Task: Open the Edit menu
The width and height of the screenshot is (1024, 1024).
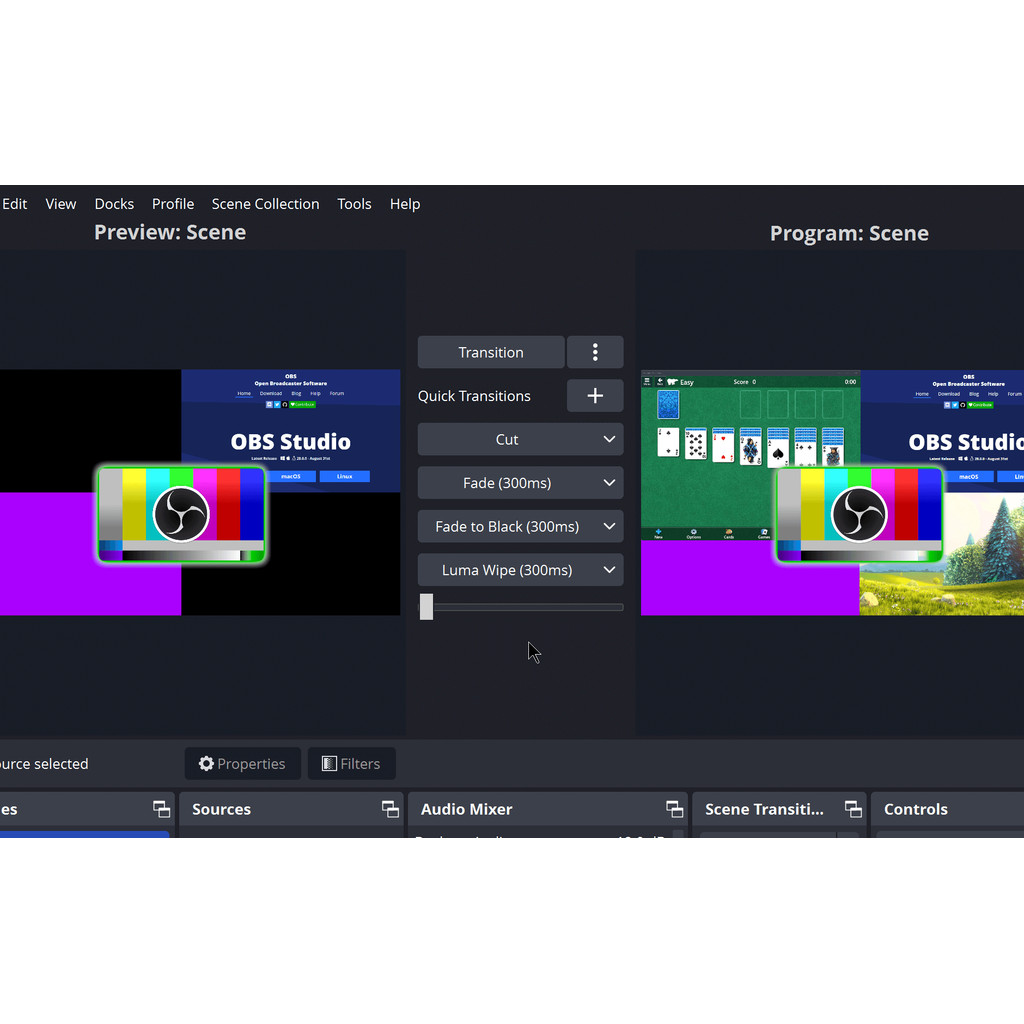Action: click(14, 204)
